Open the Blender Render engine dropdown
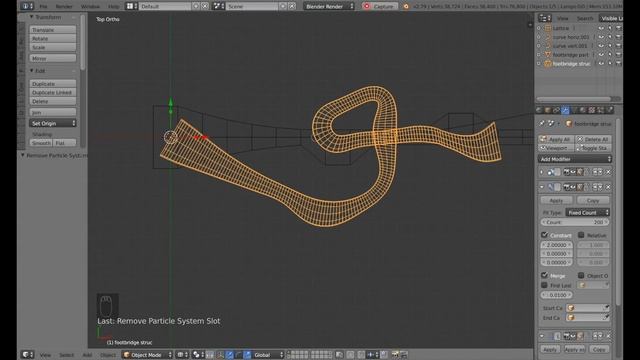Viewport: 640px width, 360px height. [x=329, y=7]
